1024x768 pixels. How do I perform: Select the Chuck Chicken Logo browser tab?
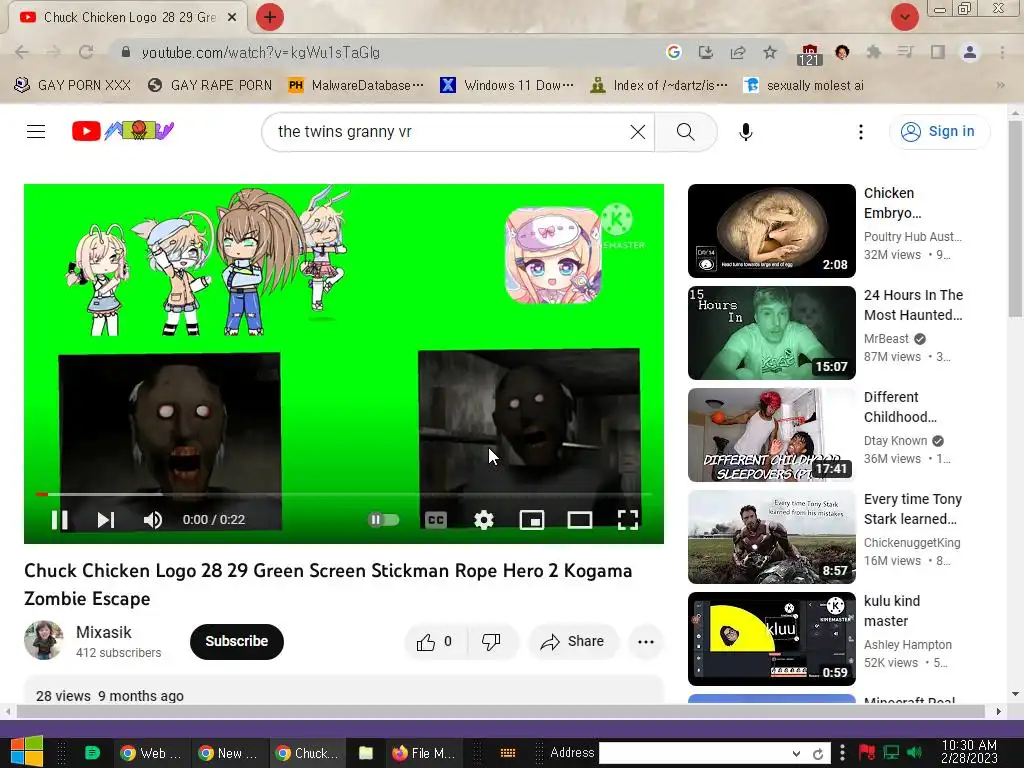[x=127, y=17]
